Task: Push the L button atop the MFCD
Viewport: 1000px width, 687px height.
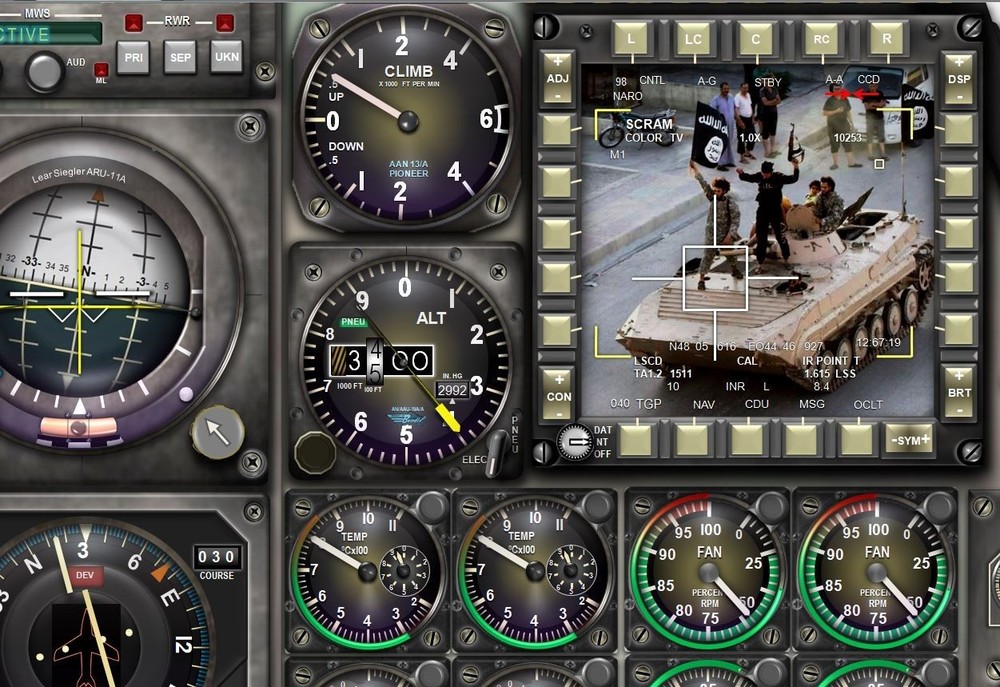Action: click(x=631, y=38)
